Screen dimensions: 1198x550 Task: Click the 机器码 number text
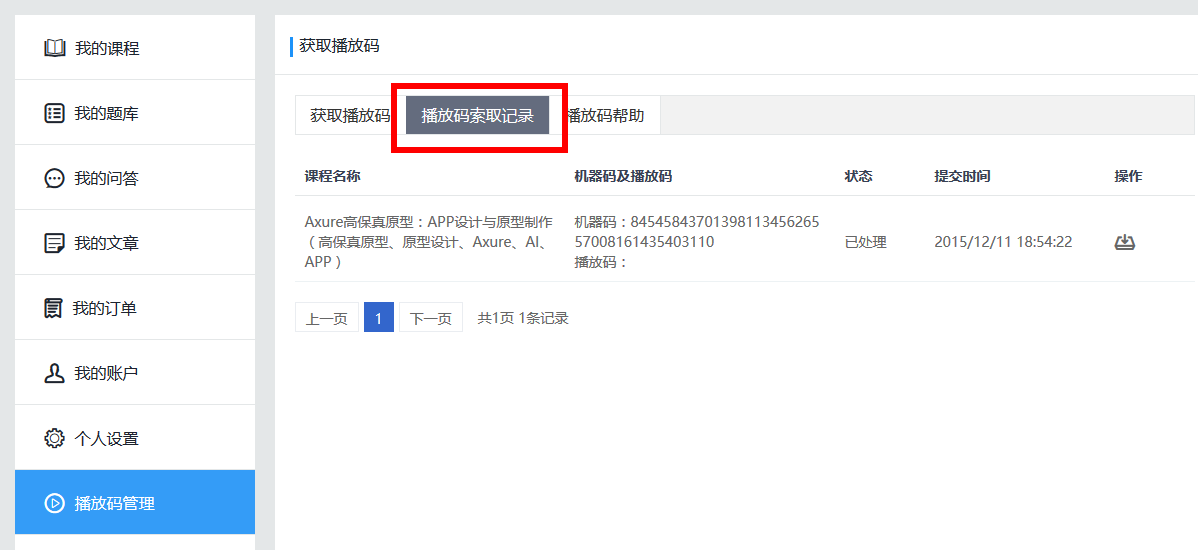point(697,232)
